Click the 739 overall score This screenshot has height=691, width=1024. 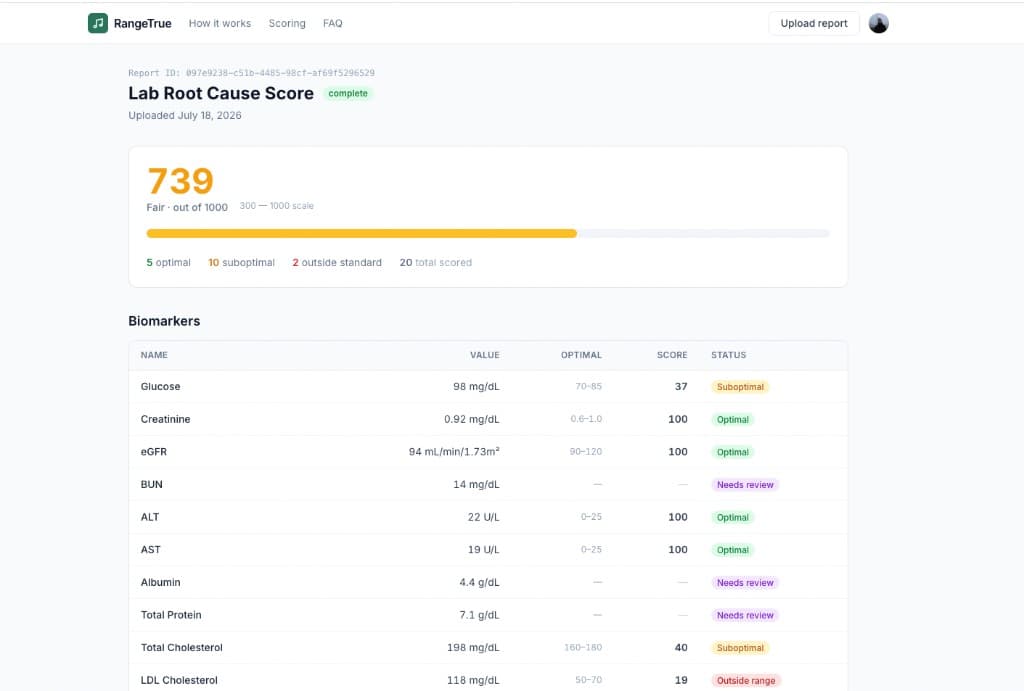pos(181,181)
